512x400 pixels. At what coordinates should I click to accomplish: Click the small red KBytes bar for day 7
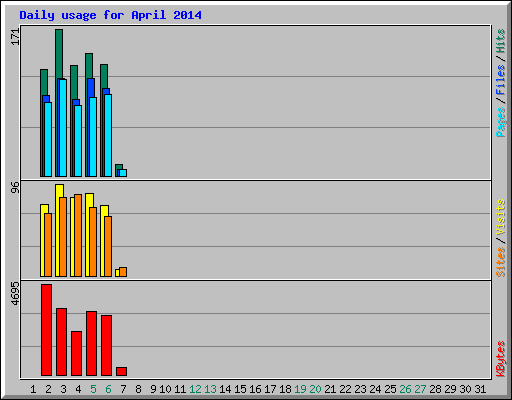(x=121, y=371)
